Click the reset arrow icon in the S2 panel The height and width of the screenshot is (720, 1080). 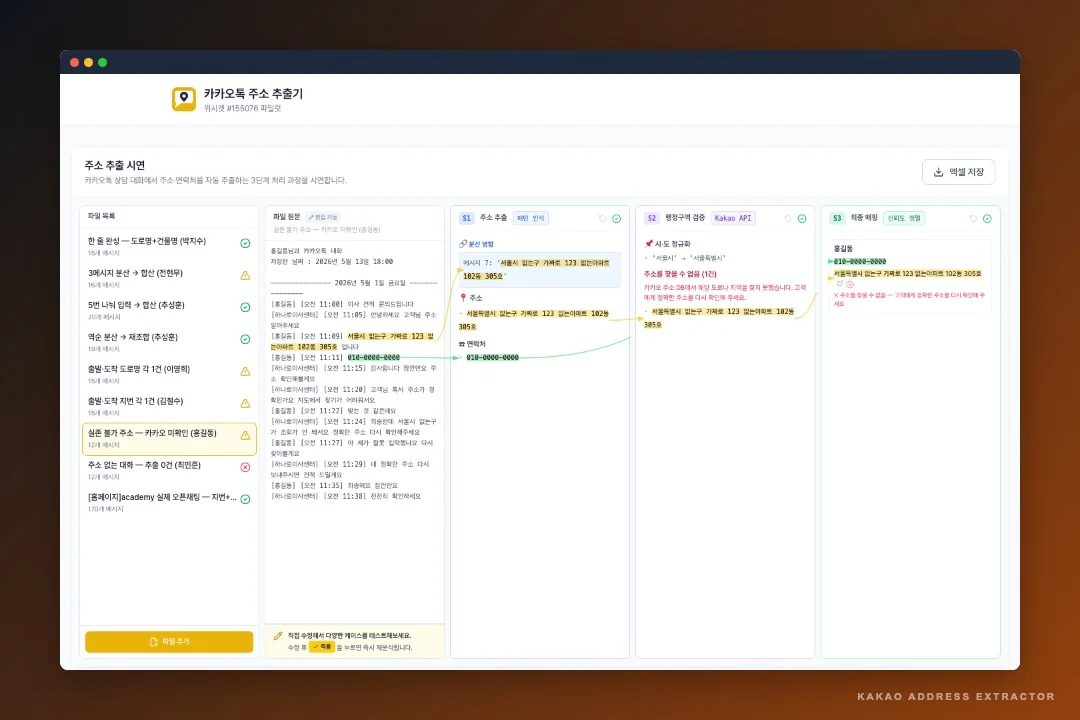[x=787, y=218]
